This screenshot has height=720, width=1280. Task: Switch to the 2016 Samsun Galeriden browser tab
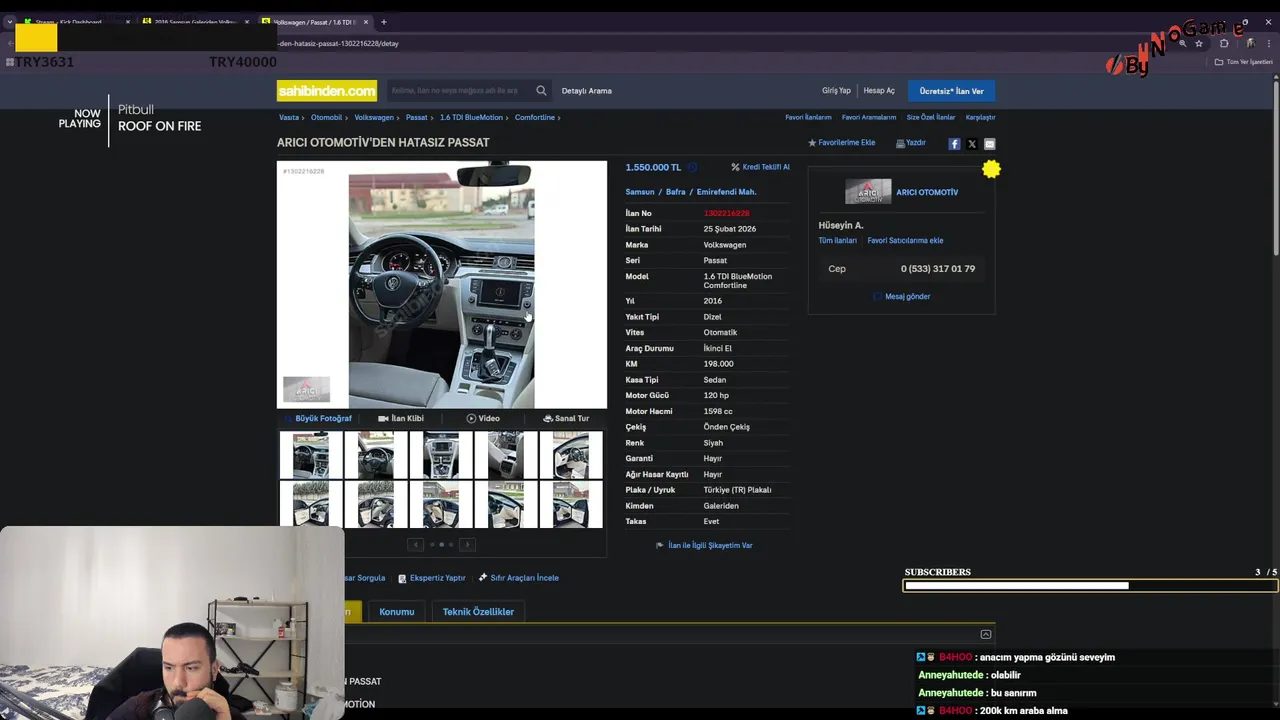(x=195, y=22)
